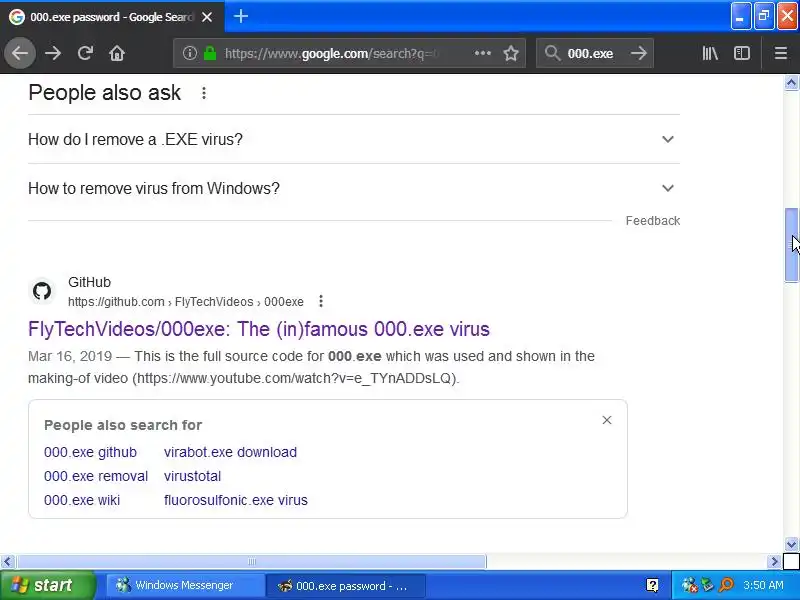This screenshot has height=600, width=800.
Task: Open a new tab with the plus button
Action: pyautogui.click(x=241, y=16)
